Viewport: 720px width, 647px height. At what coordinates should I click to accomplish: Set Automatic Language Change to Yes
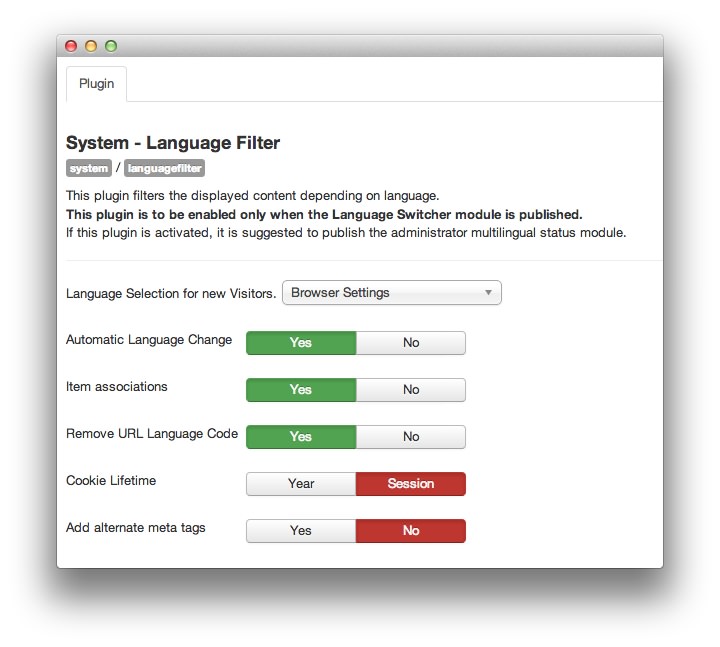(x=301, y=343)
